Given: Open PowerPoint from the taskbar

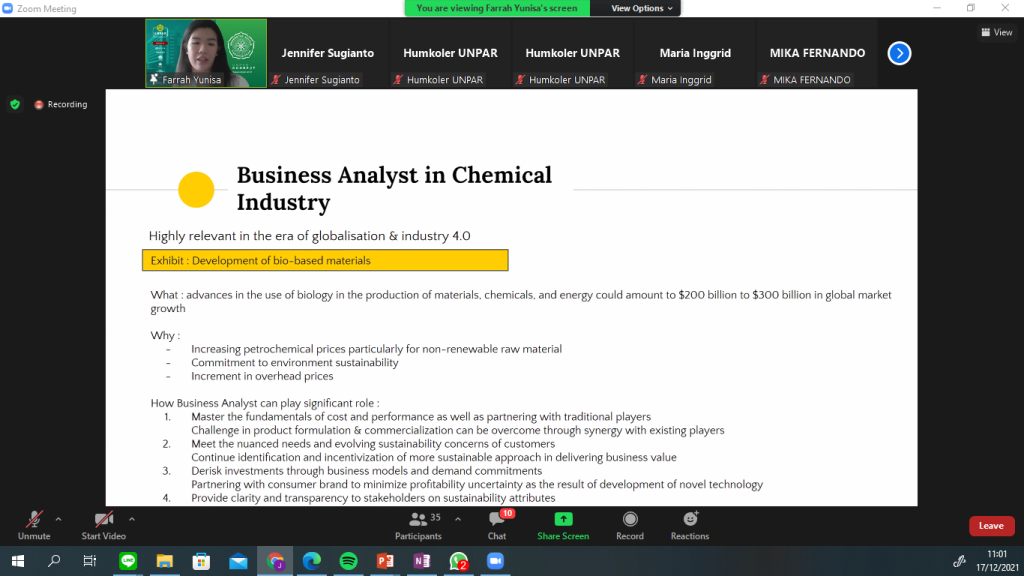Looking at the screenshot, I should pyautogui.click(x=385, y=561).
